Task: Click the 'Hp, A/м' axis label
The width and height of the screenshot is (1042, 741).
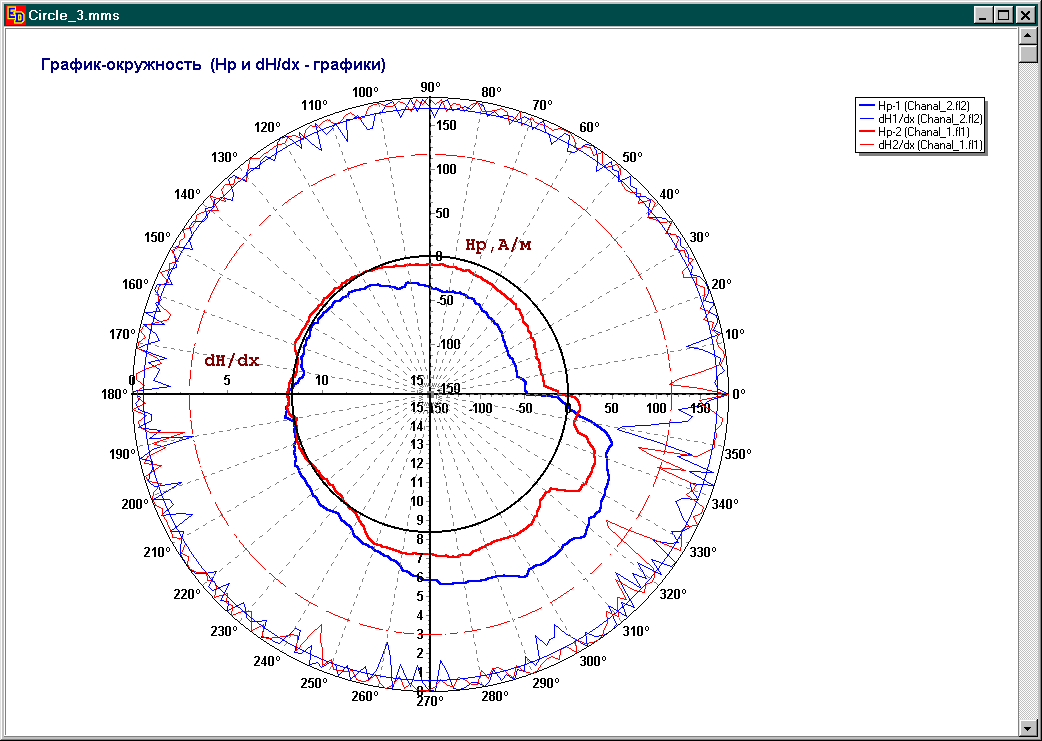Action: click(498, 244)
